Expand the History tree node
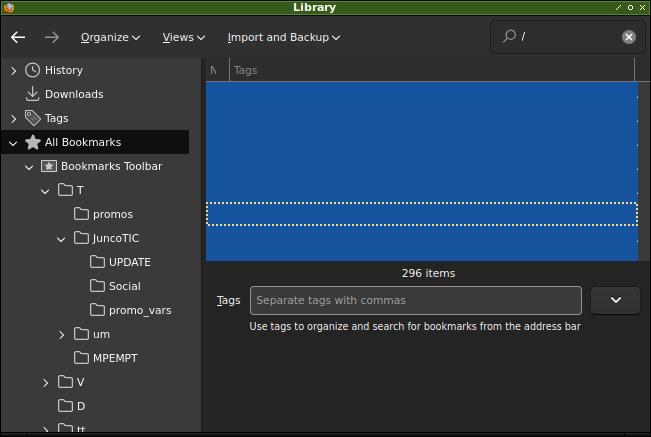The height and width of the screenshot is (437, 651). 13,71
